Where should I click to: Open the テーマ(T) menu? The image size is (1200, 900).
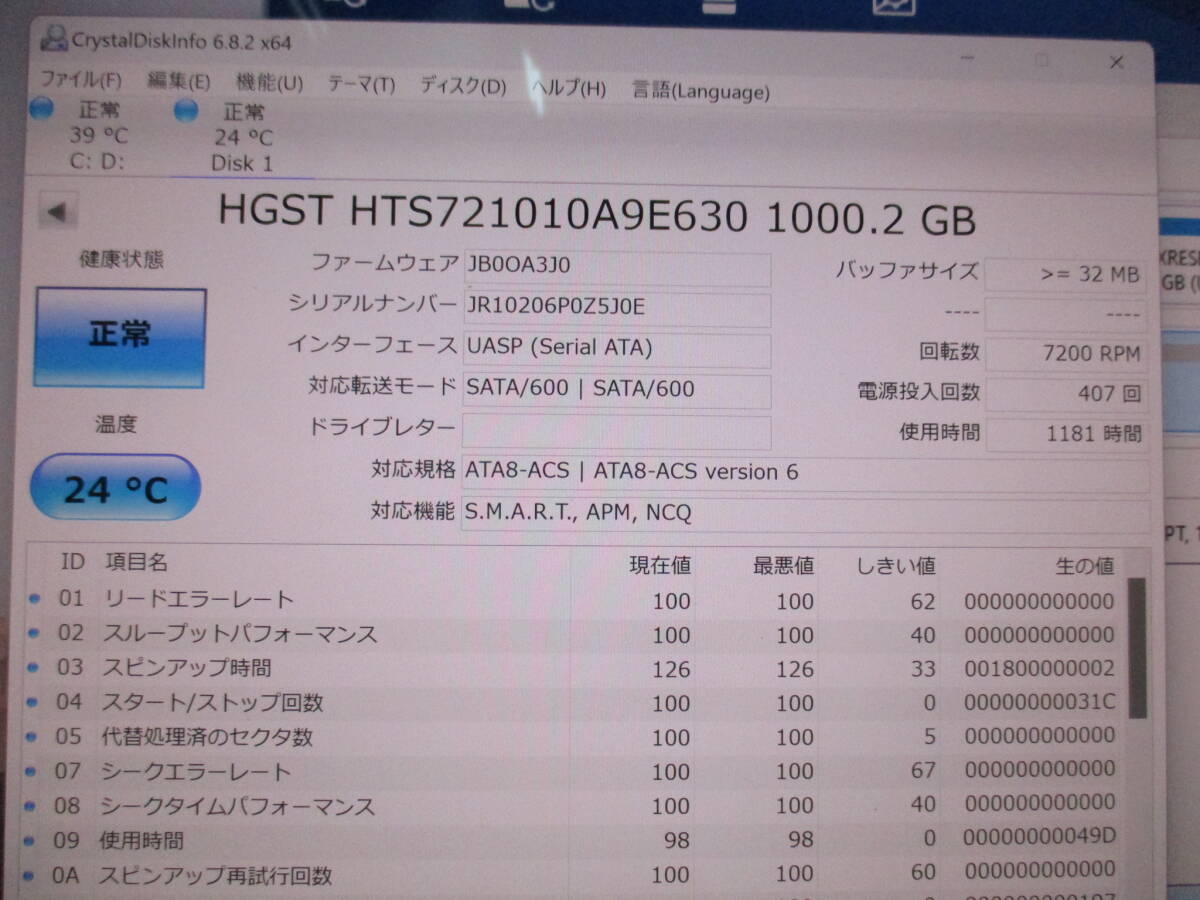361,85
